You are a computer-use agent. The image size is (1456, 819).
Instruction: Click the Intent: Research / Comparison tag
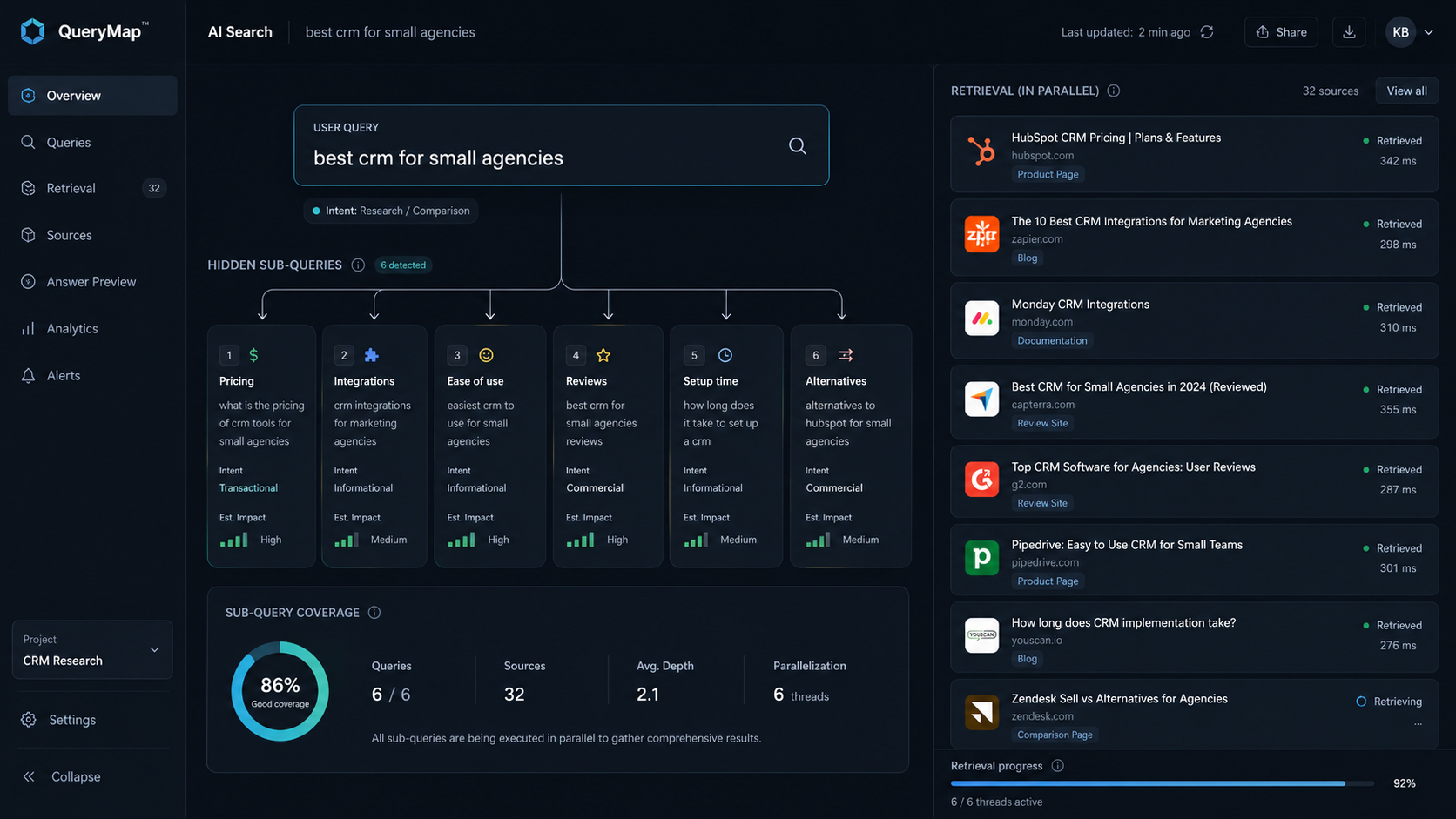point(391,211)
